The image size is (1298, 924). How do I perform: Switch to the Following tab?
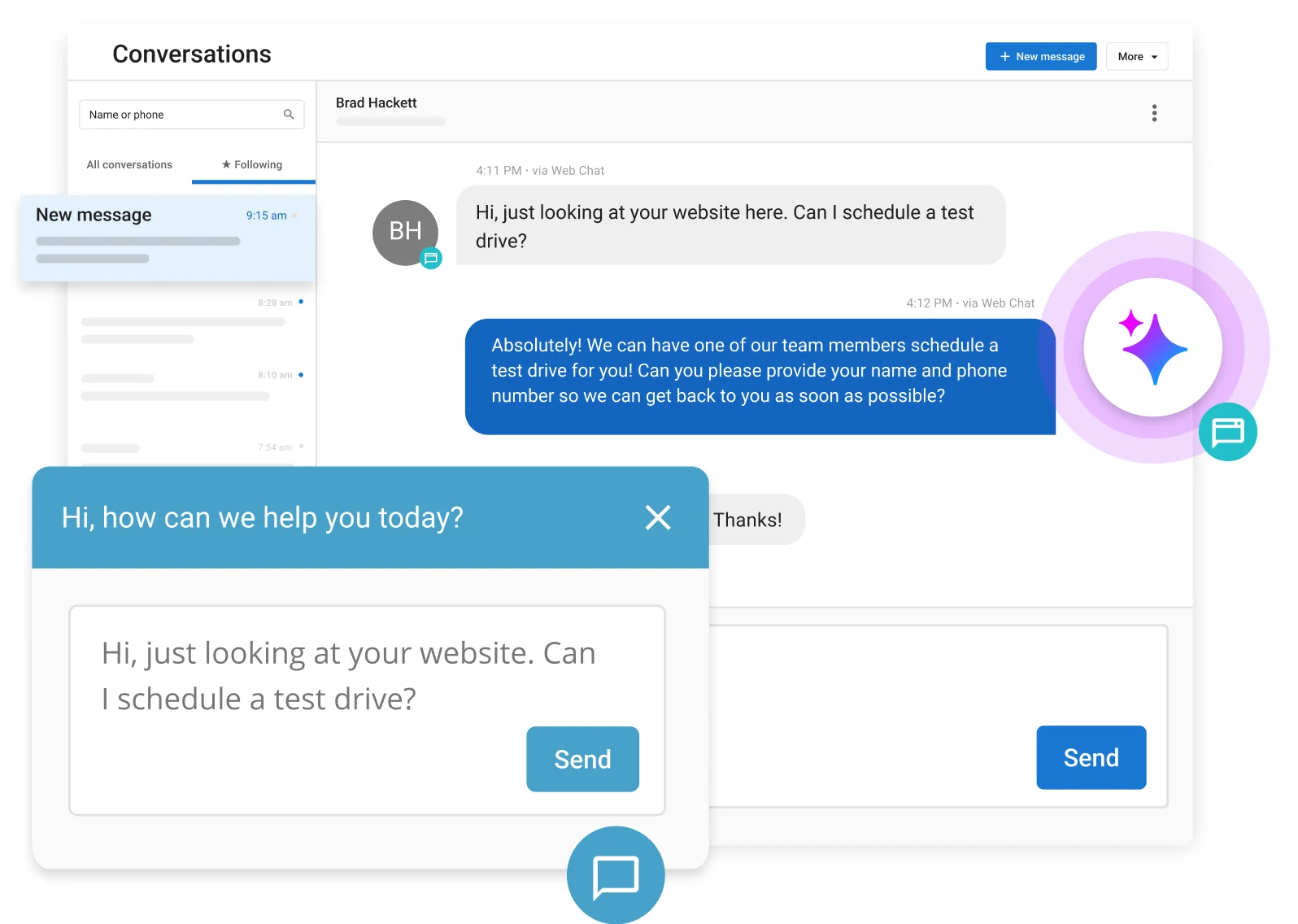(x=252, y=164)
